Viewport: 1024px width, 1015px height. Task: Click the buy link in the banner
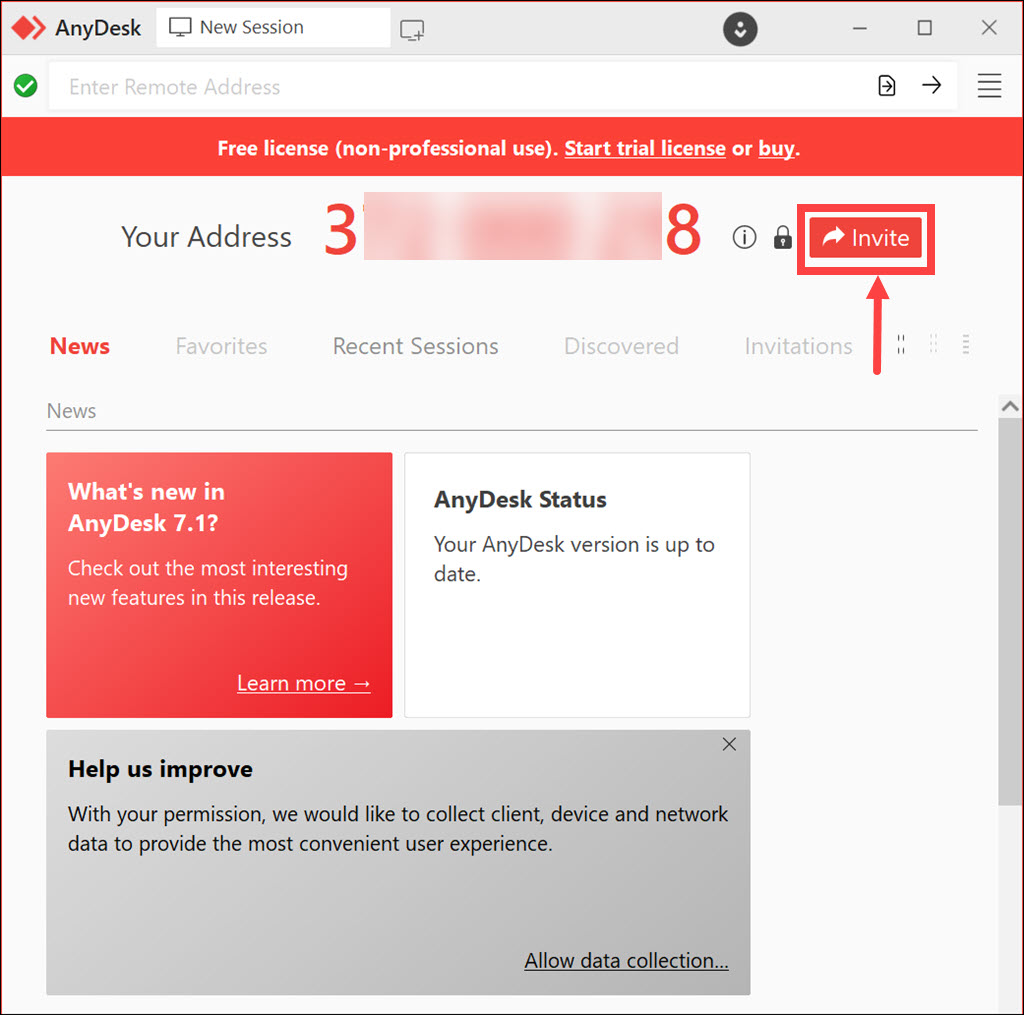(x=776, y=149)
